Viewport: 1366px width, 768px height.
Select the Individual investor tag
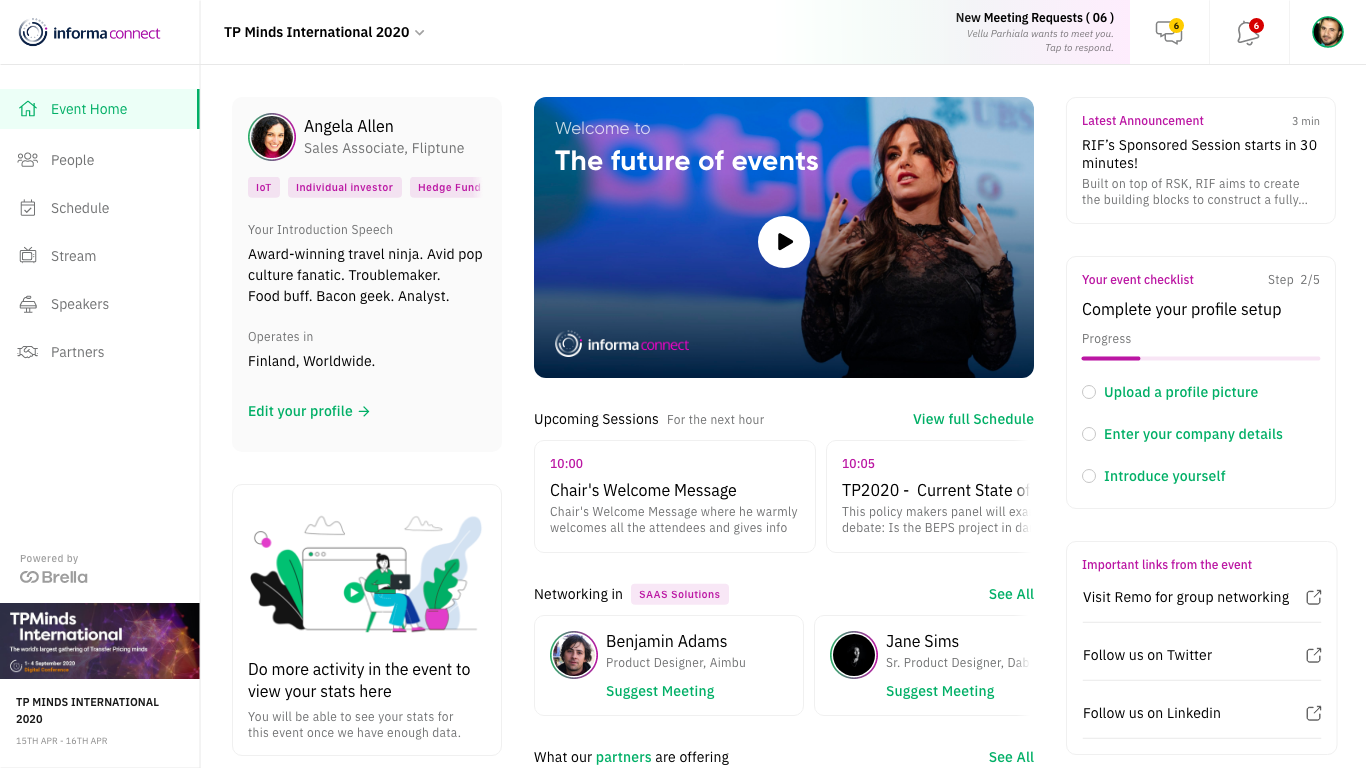(x=344, y=187)
